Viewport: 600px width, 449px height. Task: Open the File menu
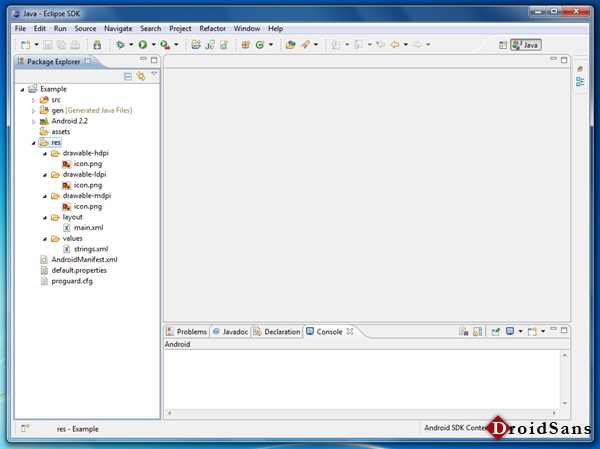point(20,28)
